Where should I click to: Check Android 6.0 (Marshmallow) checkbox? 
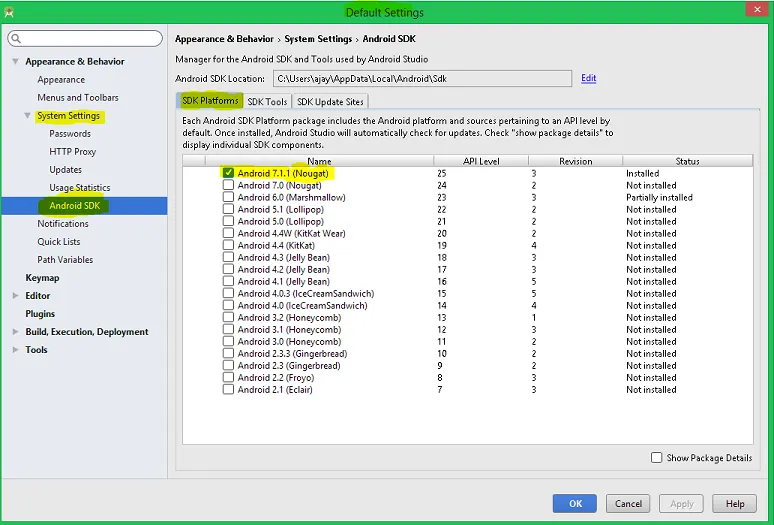pos(228,197)
